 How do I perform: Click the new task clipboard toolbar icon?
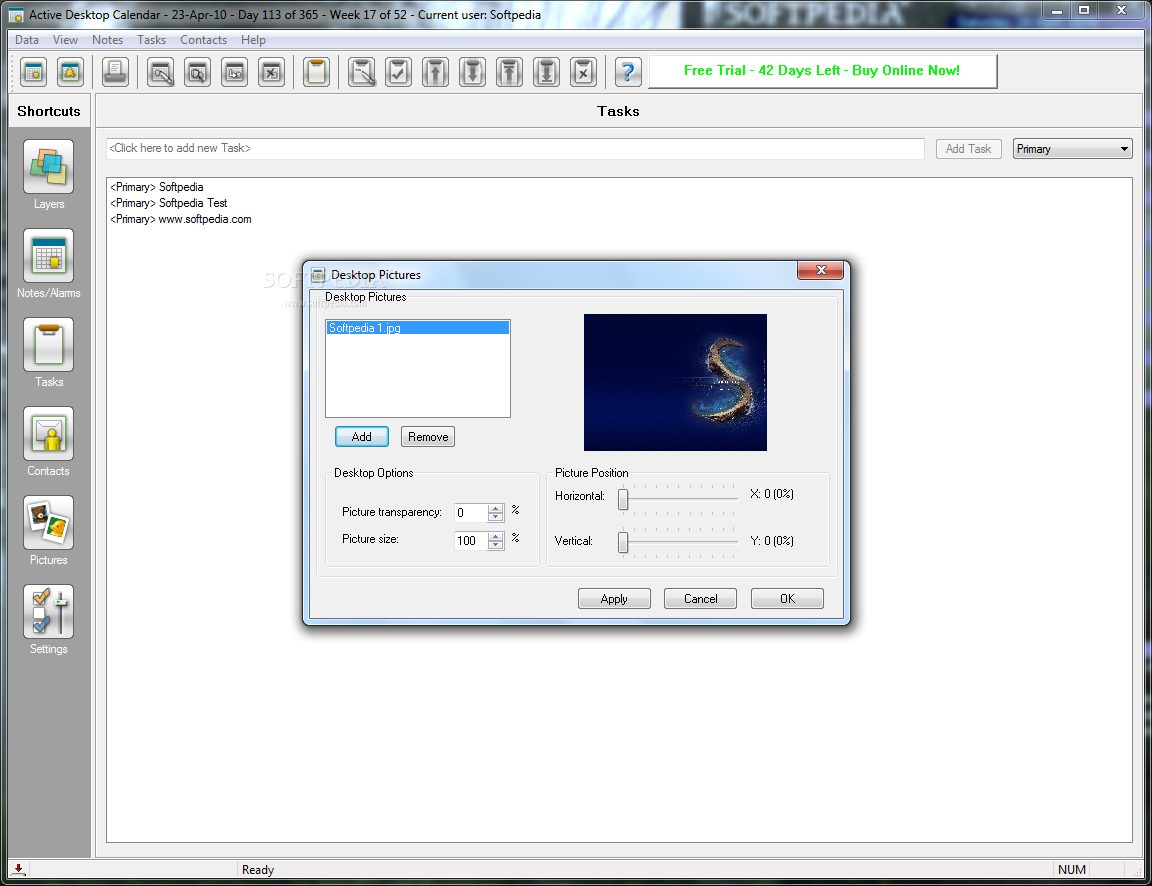click(316, 72)
